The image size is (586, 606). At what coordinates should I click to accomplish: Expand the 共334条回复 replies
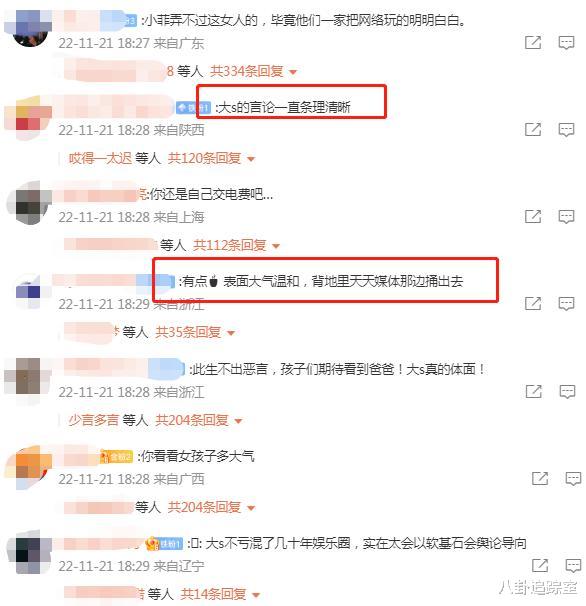point(253,71)
